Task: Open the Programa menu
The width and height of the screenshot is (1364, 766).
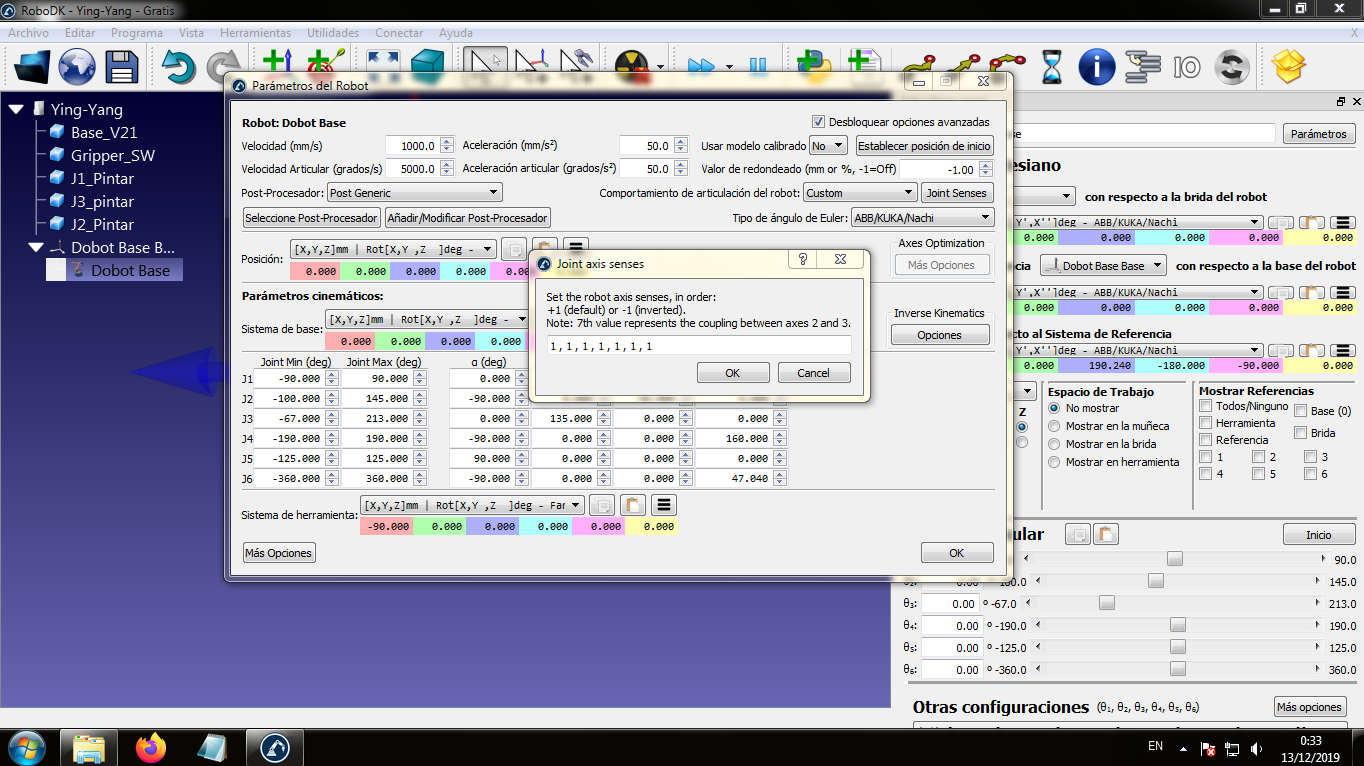Action: (137, 33)
